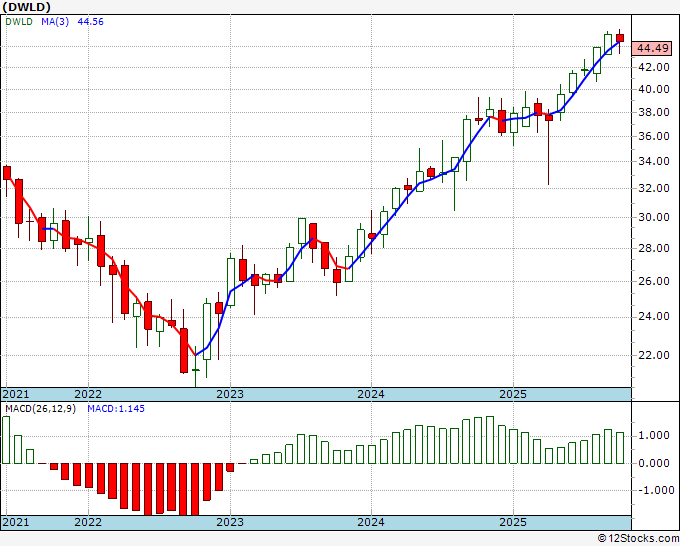680x546 pixels.
Task: Click the 2023 label on price chart axis
Action: [230, 394]
